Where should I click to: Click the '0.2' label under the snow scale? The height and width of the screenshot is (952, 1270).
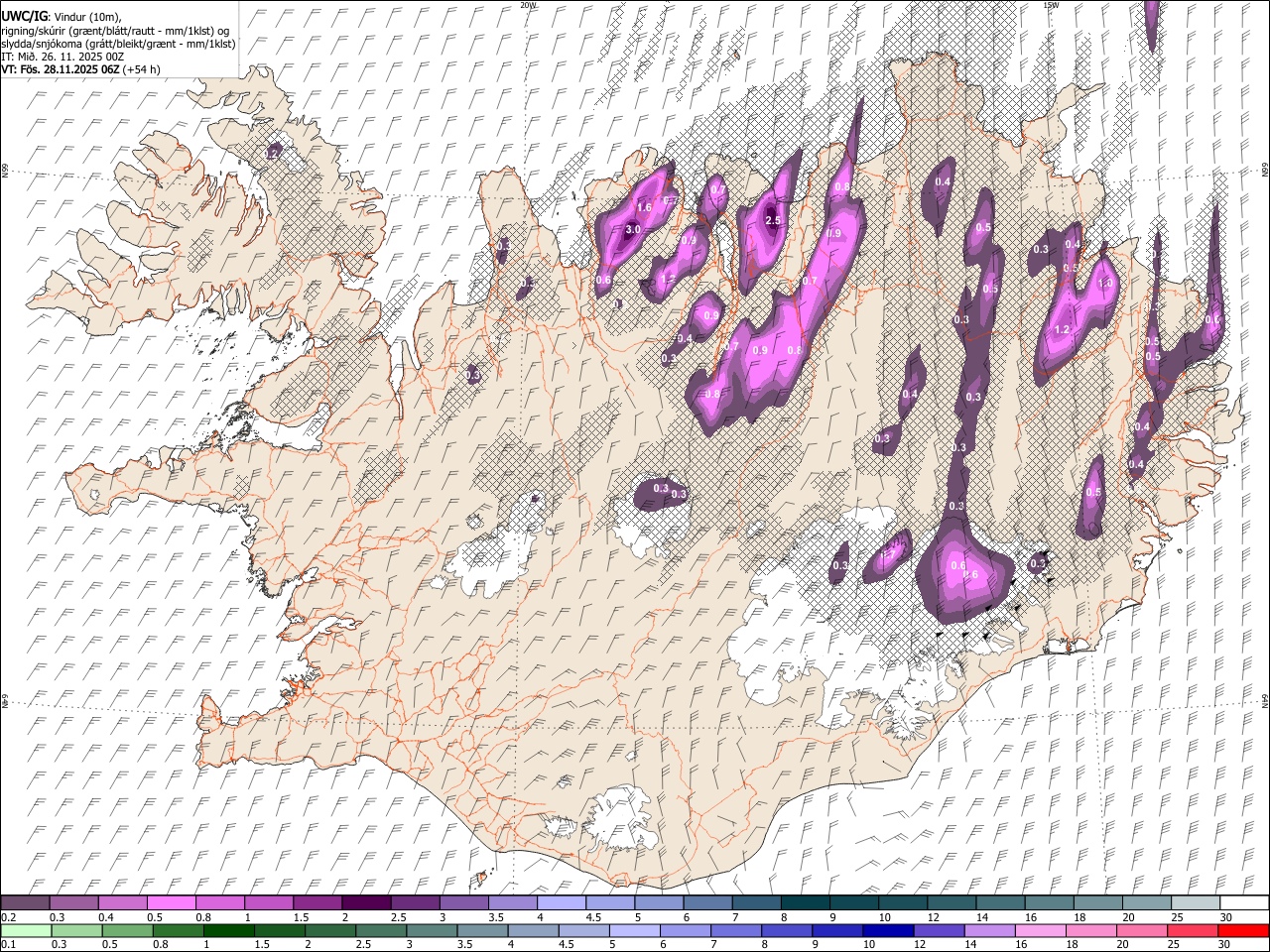pyautogui.click(x=9, y=917)
